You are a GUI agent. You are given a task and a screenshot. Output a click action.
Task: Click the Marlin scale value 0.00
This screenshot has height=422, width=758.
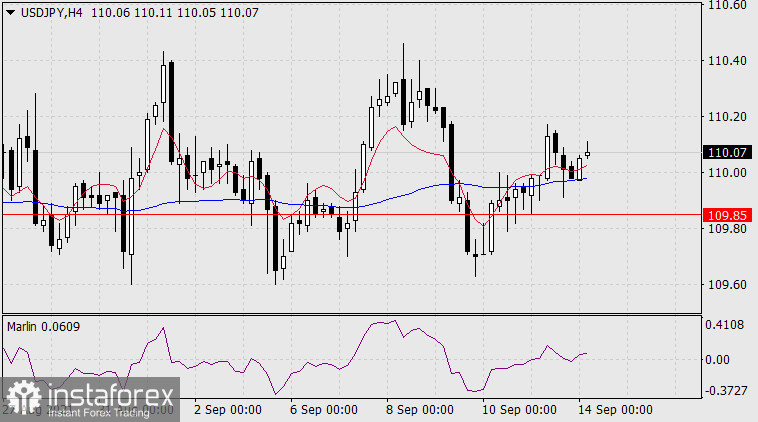[x=717, y=360]
